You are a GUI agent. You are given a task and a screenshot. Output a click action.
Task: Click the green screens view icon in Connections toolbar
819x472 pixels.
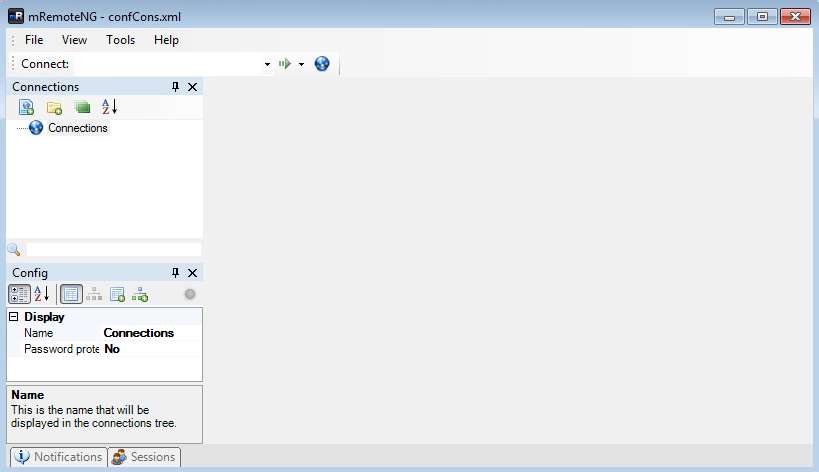(82, 108)
